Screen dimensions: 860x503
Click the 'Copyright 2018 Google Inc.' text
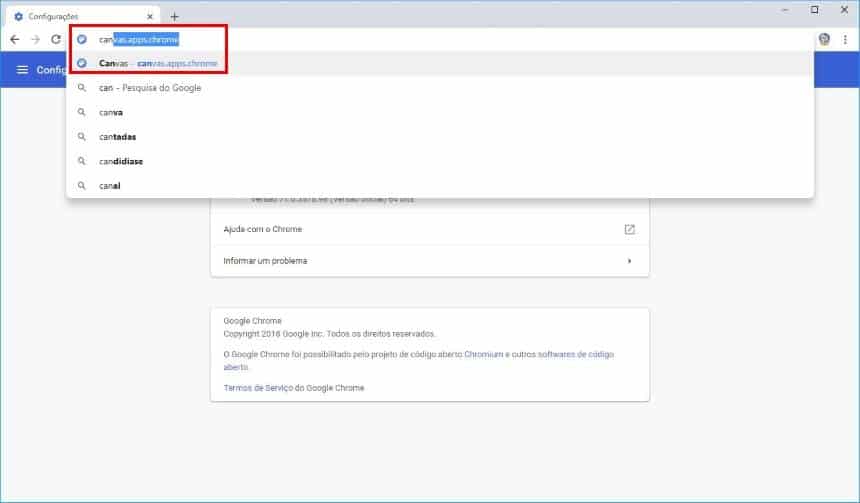point(274,334)
